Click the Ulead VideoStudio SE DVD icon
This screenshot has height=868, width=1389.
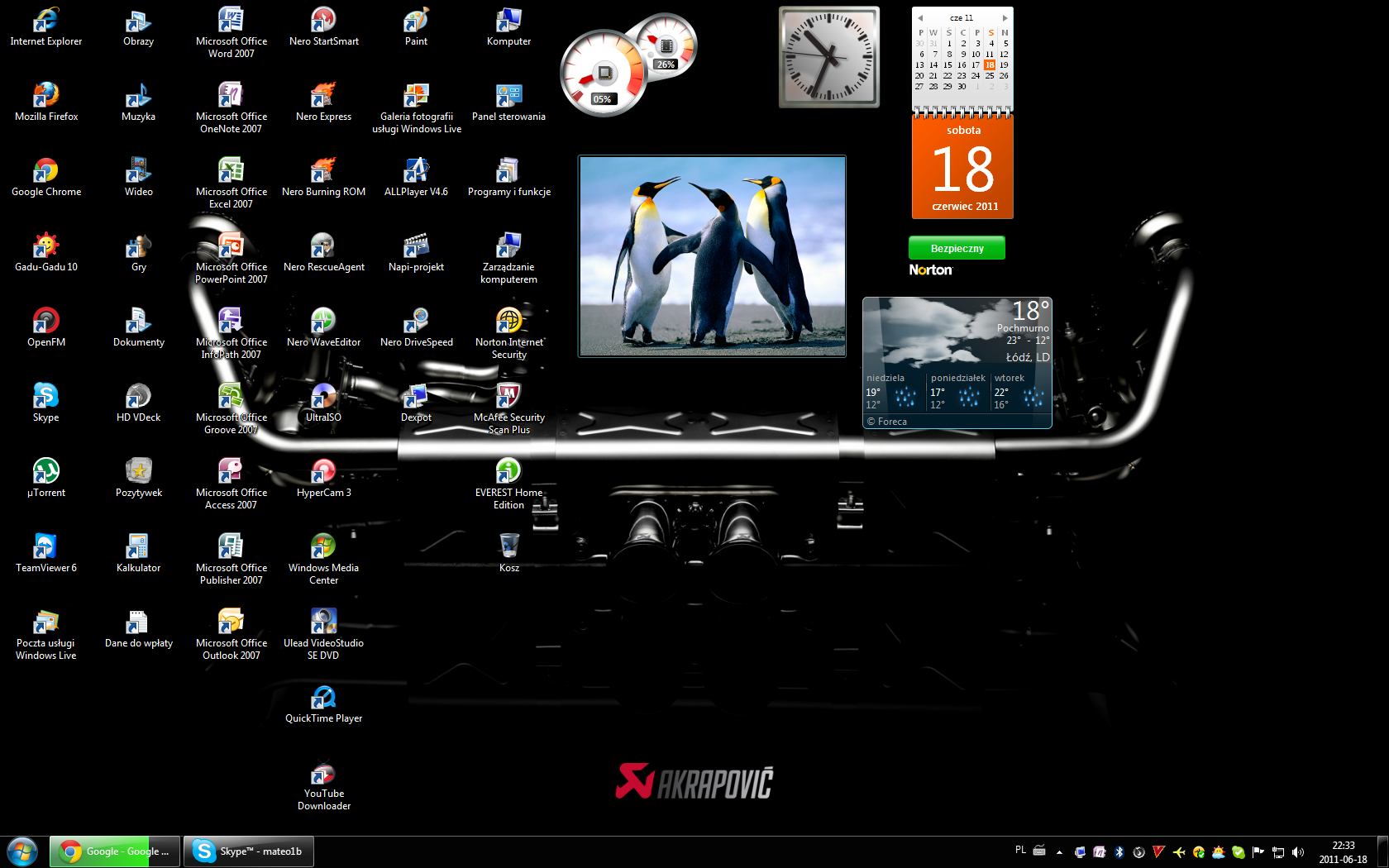[x=324, y=635]
